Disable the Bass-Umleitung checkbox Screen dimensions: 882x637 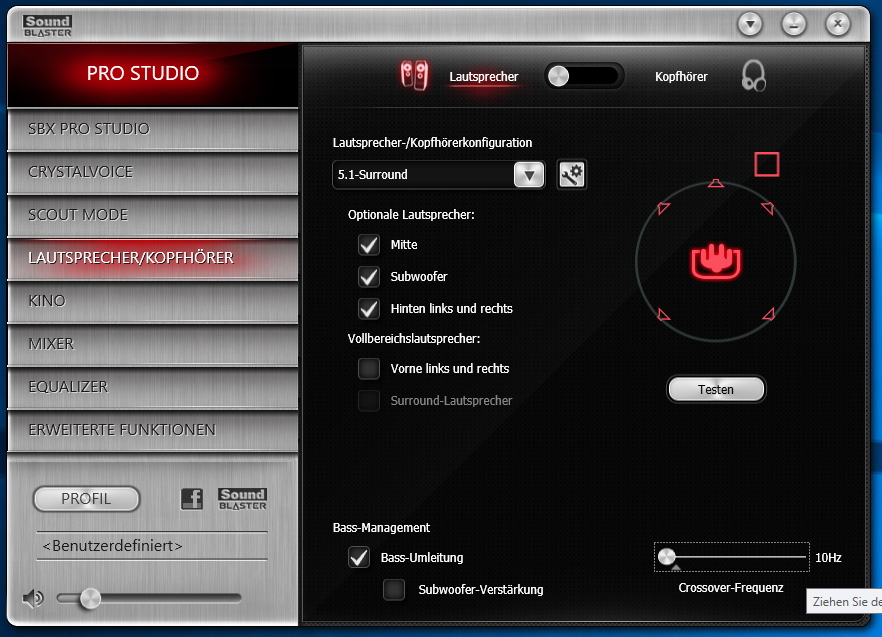click(x=359, y=558)
